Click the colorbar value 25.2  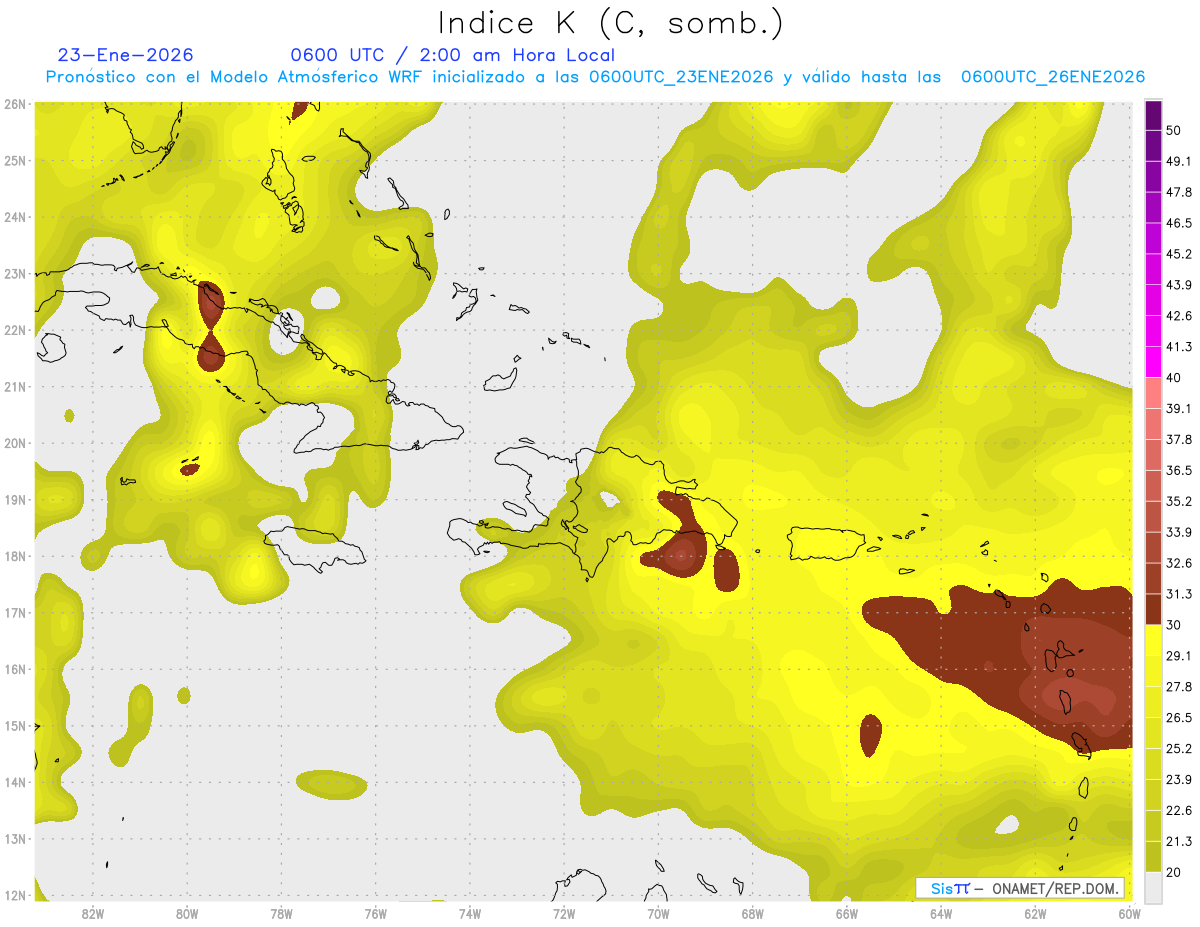point(1179,749)
